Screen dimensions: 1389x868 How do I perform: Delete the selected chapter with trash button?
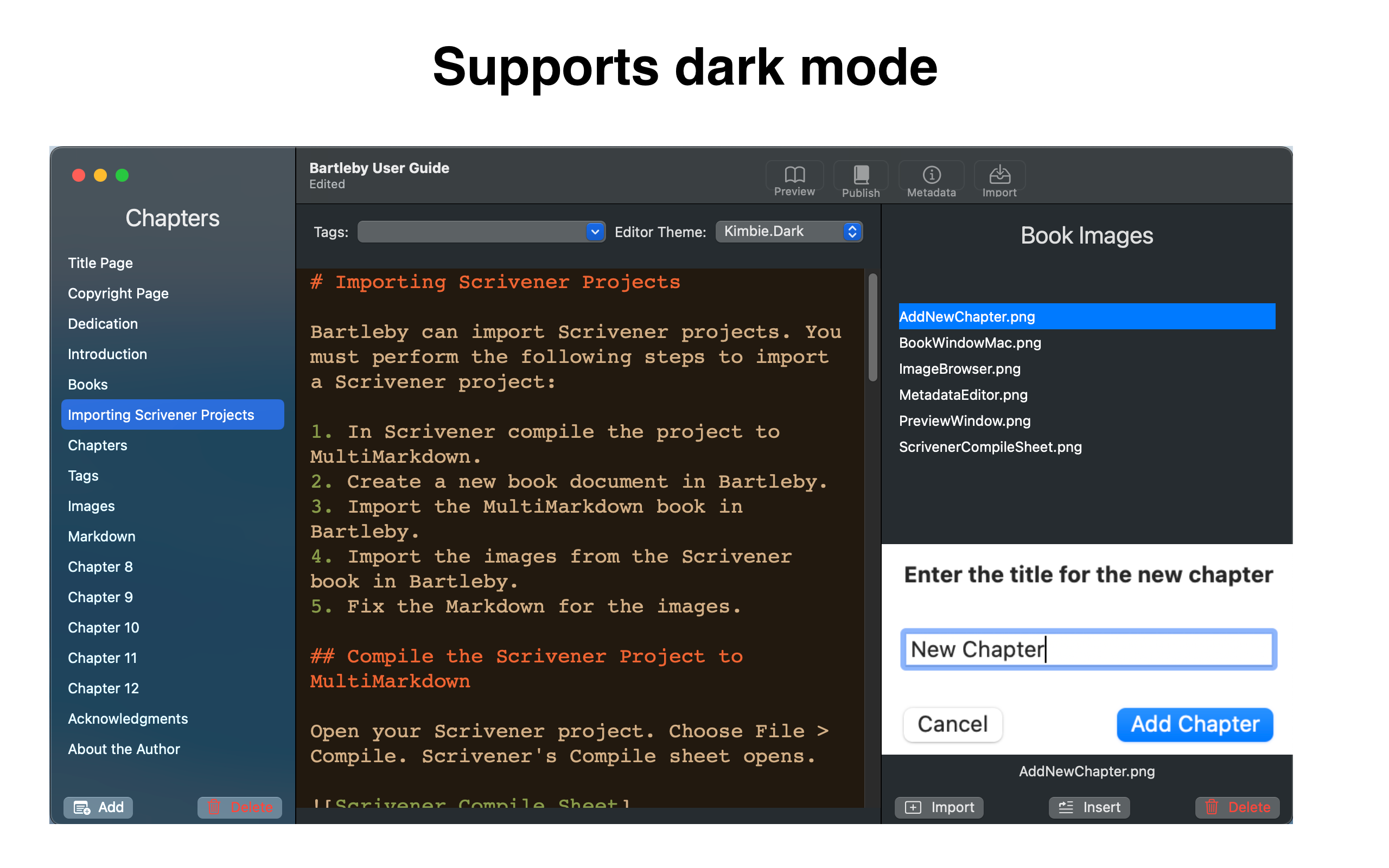tap(239, 807)
